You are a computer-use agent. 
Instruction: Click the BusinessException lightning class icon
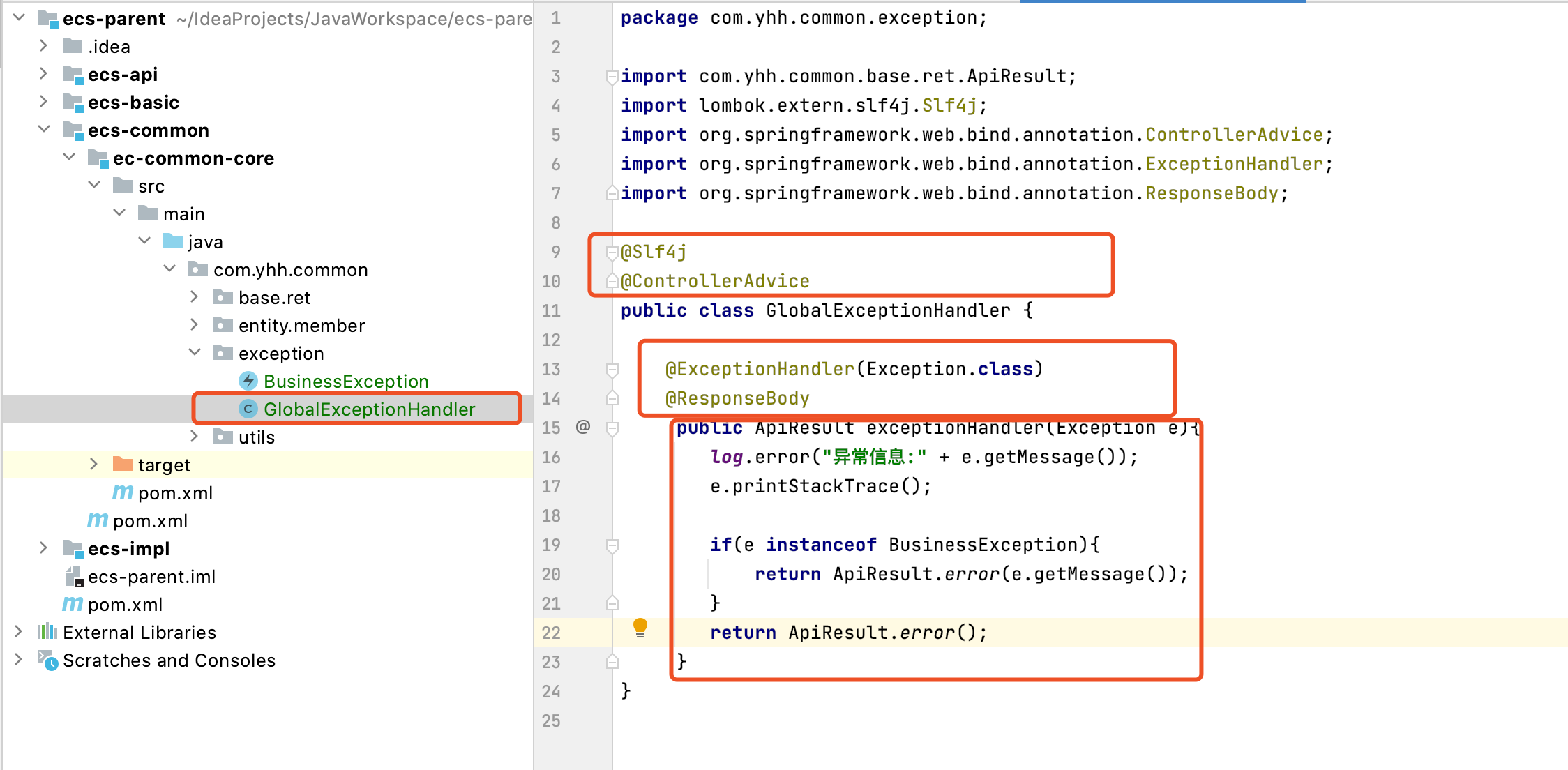coord(248,381)
